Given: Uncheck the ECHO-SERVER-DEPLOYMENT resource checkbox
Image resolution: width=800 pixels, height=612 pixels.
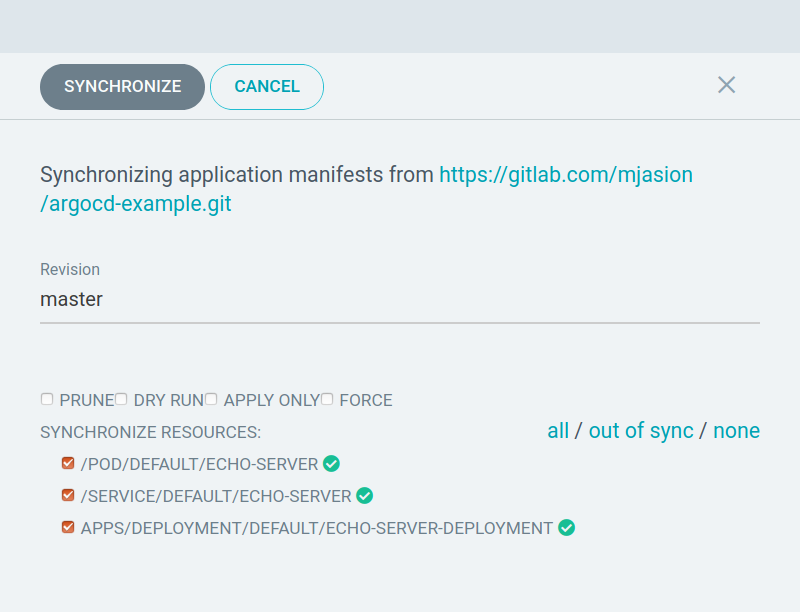Looking at the screenshot, I should [68, 527].
